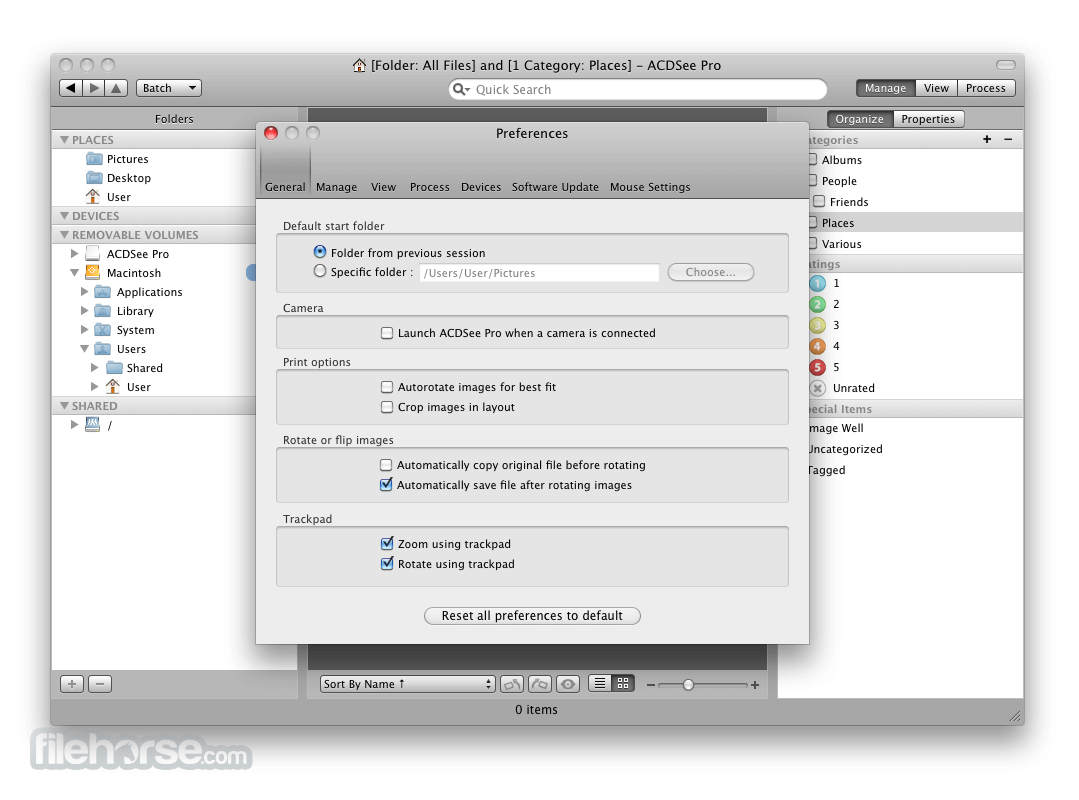
Task: Remove a category with the minus icon
Action: 1008,140
